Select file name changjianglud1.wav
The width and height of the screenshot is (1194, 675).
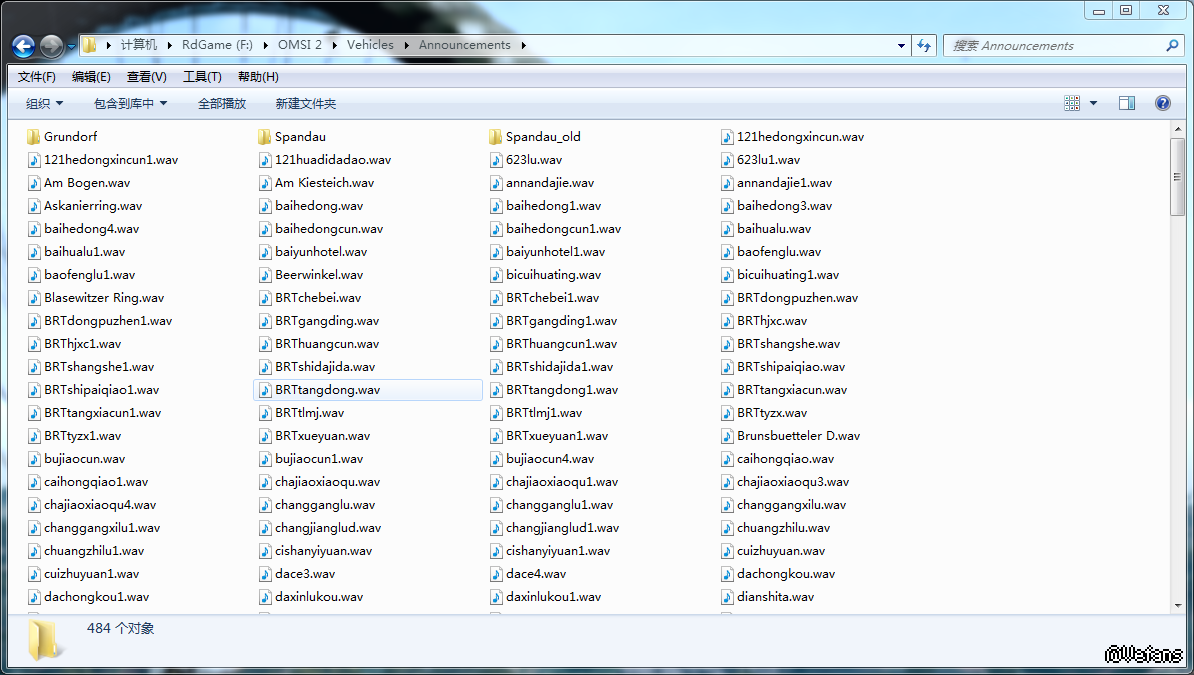(x=562, y=528)
